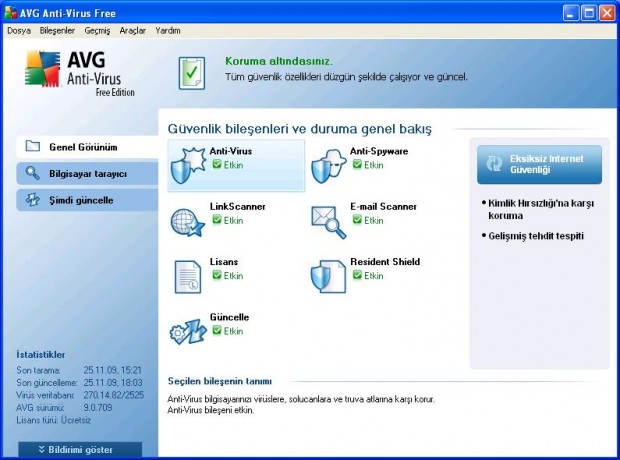The width and height of the screenshot is (620, 460).
Task: Click the Anti-Virus component label
Action: click(231, 151)
